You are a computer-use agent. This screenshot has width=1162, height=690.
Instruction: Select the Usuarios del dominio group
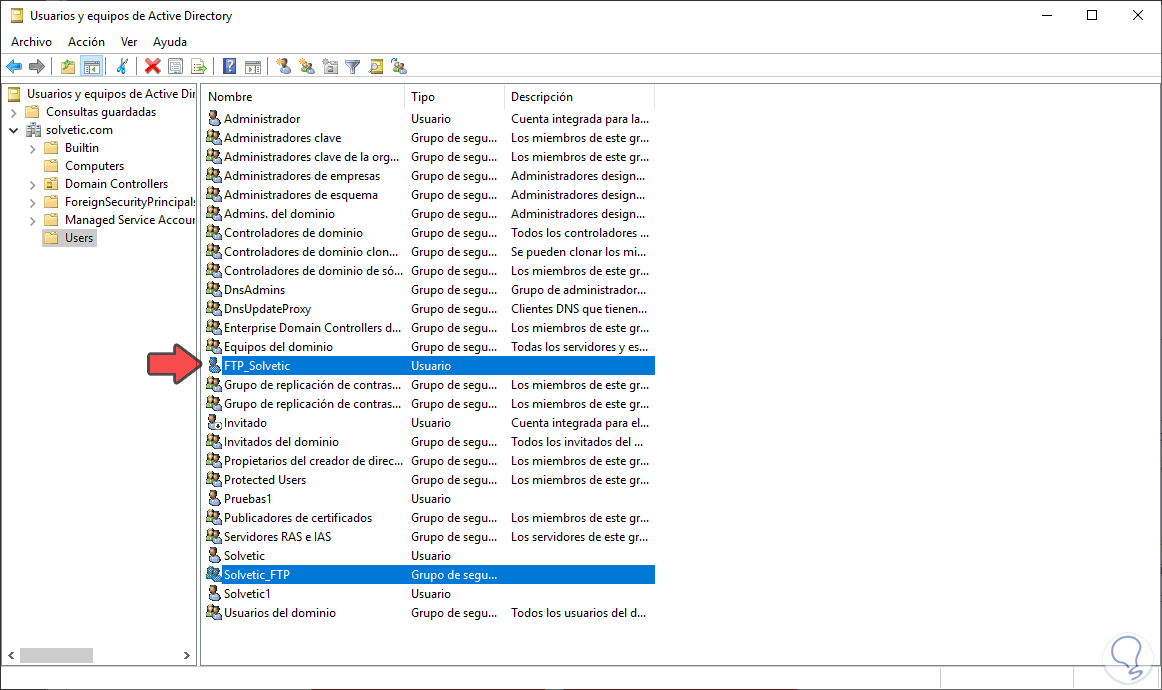pos(428,613)
